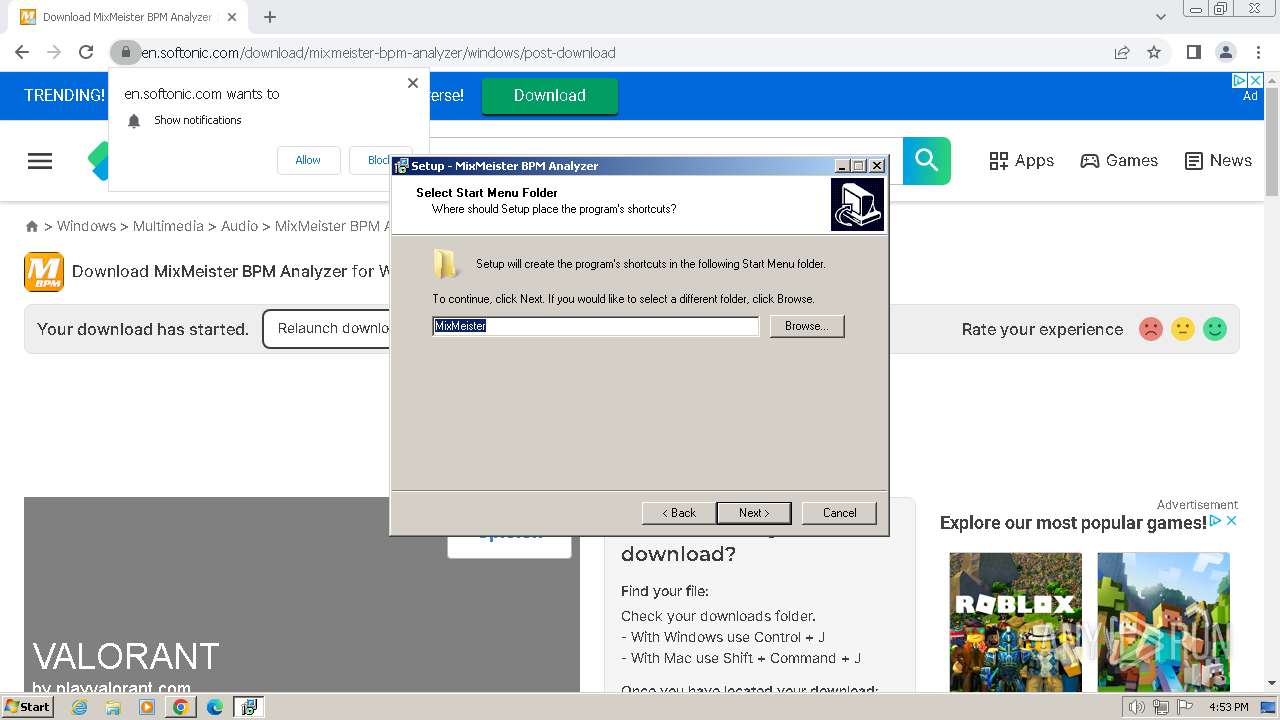Click Browse in setup wizard
The image size is (1280, 720).
[x=807, y=326]
